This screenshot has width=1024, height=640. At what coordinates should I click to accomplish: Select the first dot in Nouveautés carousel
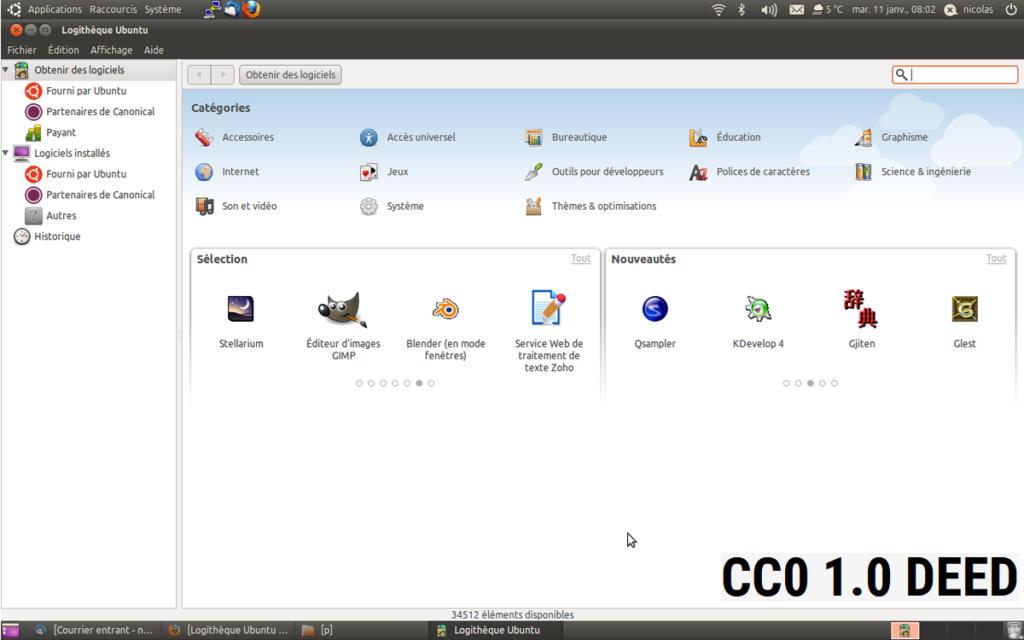pyautogui.click(x=786, y=383)
